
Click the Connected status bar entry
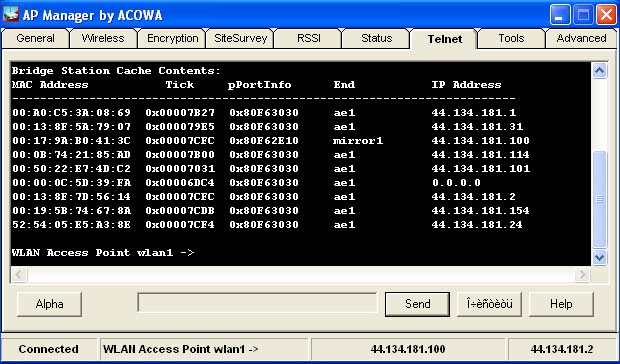pyautogui.click(x=49, y=349)
